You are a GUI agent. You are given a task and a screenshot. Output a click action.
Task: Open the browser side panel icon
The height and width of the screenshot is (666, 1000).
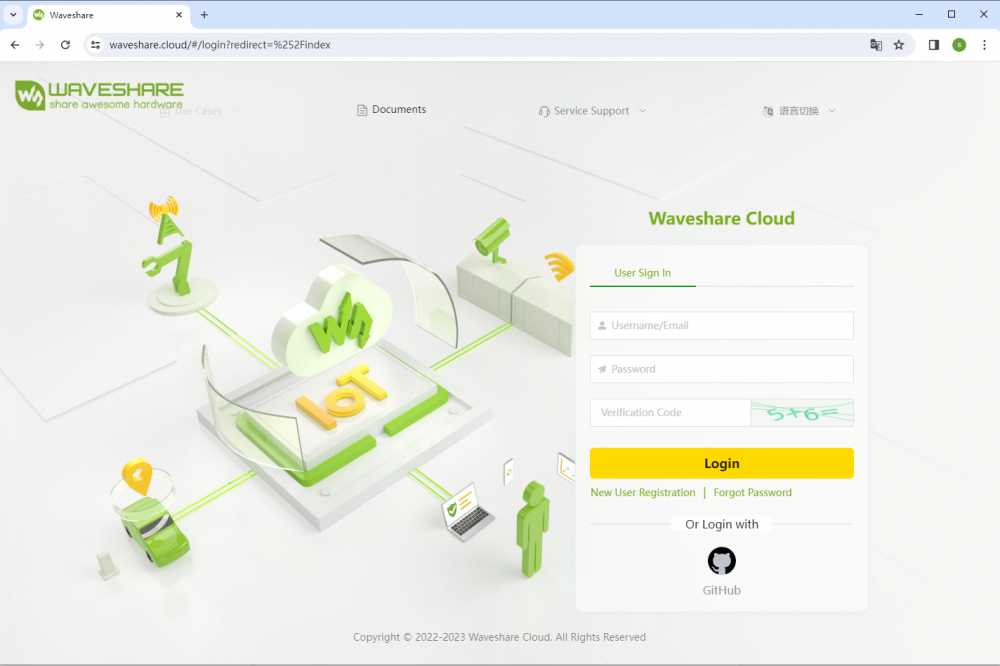click(934, 45)
